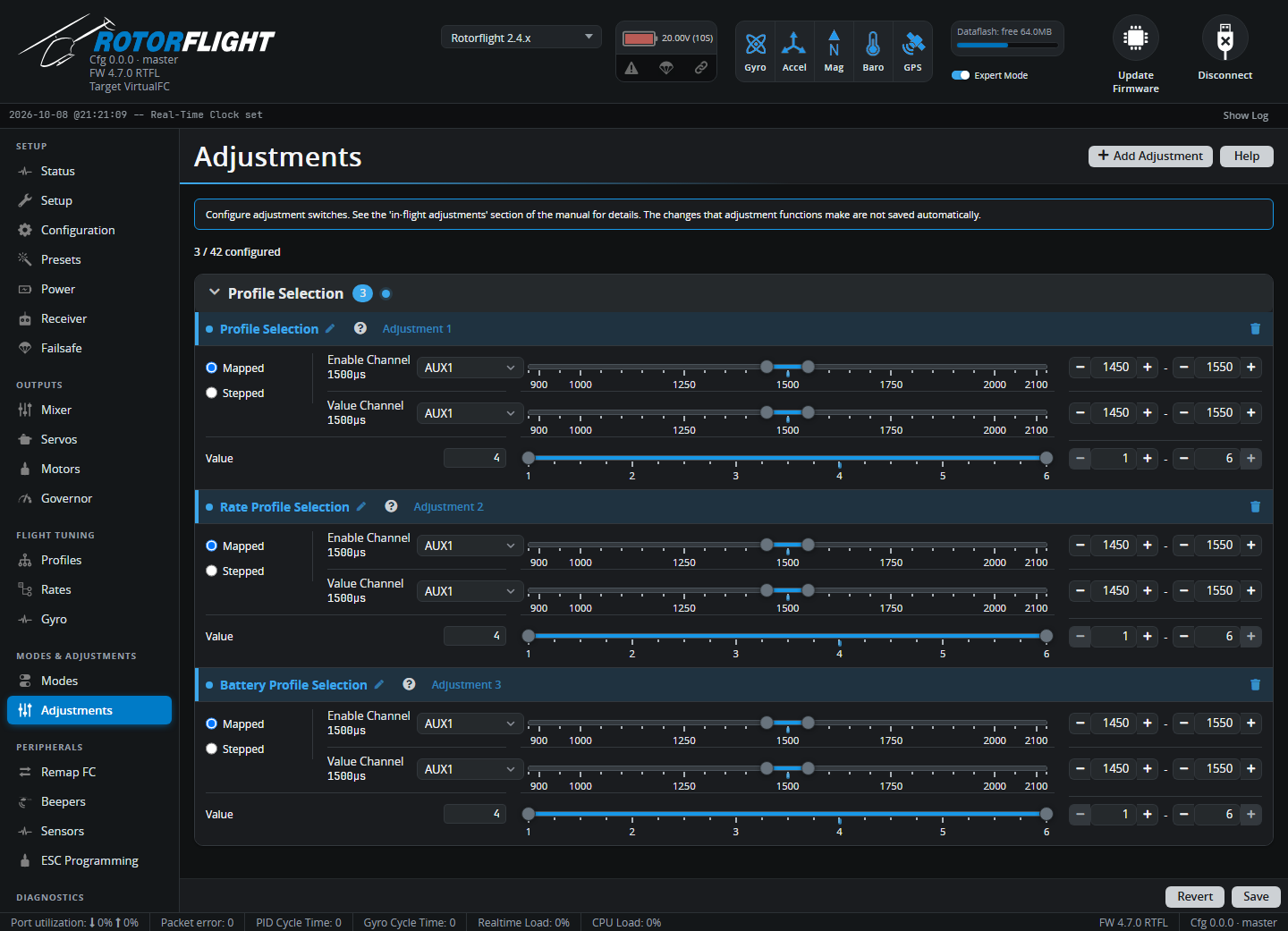Open the Presets page

[89, 259]
